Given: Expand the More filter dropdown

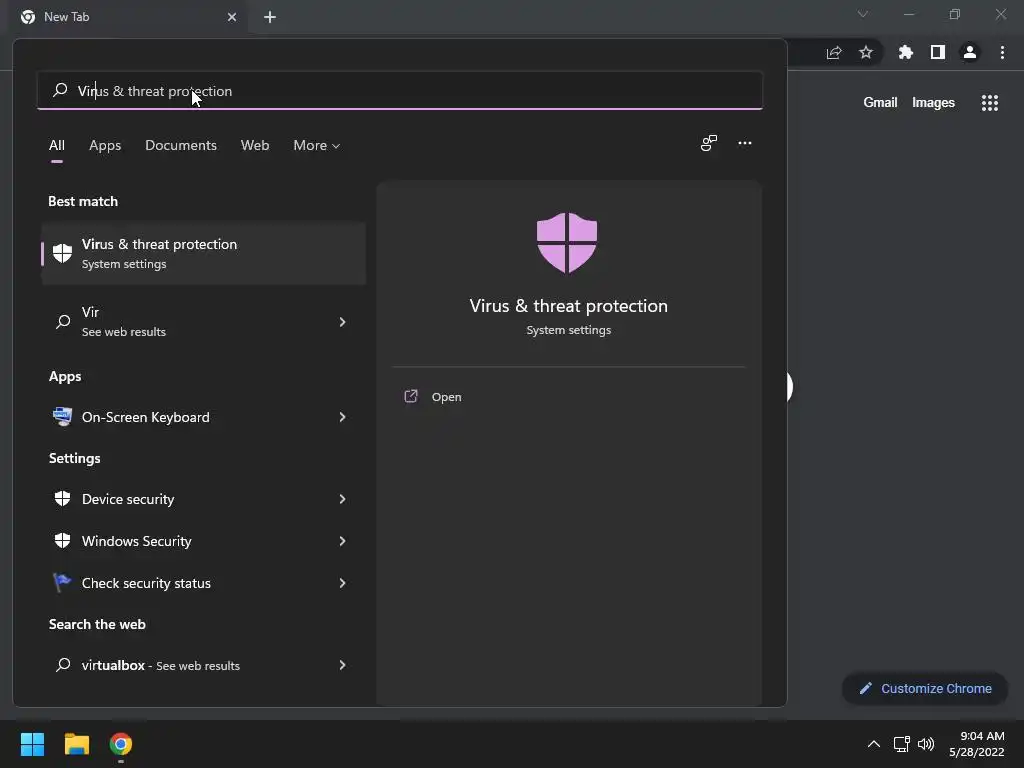Looking at the screenshot, I should point(317,145).
